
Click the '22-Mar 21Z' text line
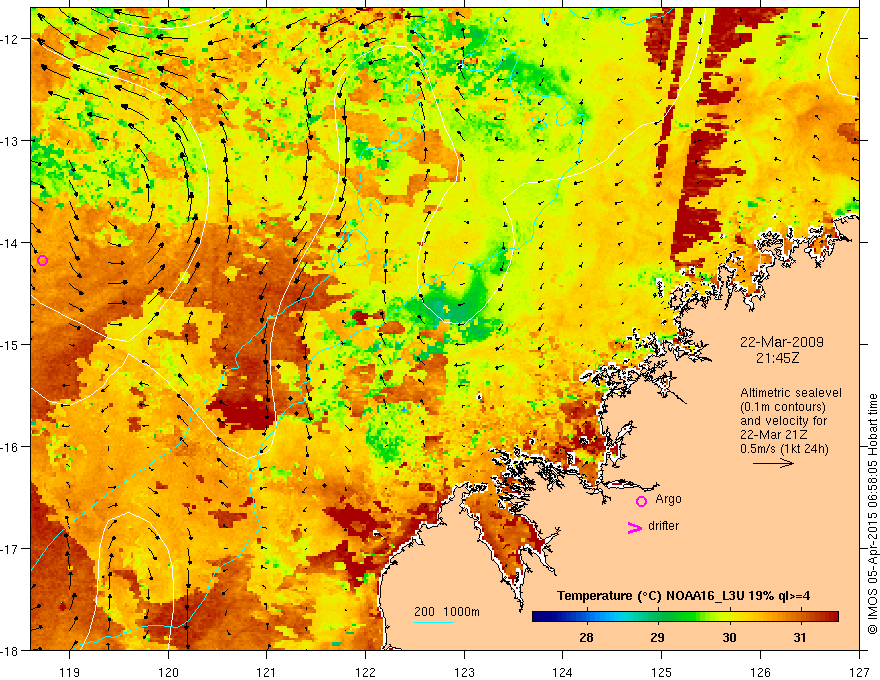(x=772, y=435)
